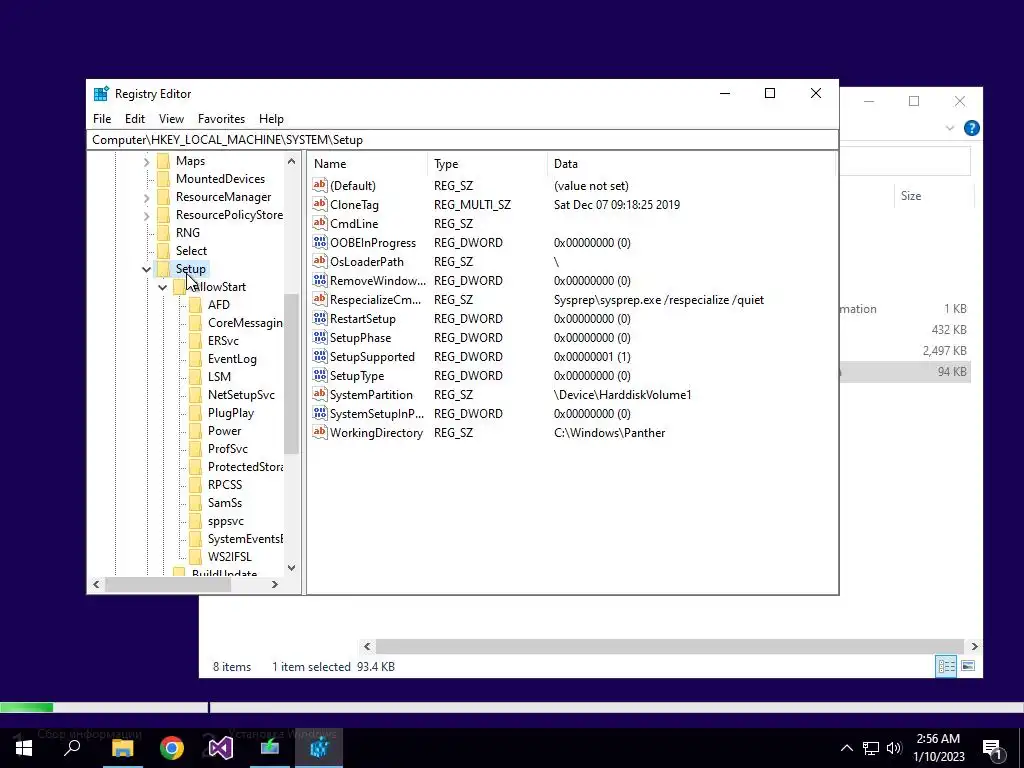This screenshot has height=768, width=1024.
Task: Open the View menu
Action: click(171, 119)
